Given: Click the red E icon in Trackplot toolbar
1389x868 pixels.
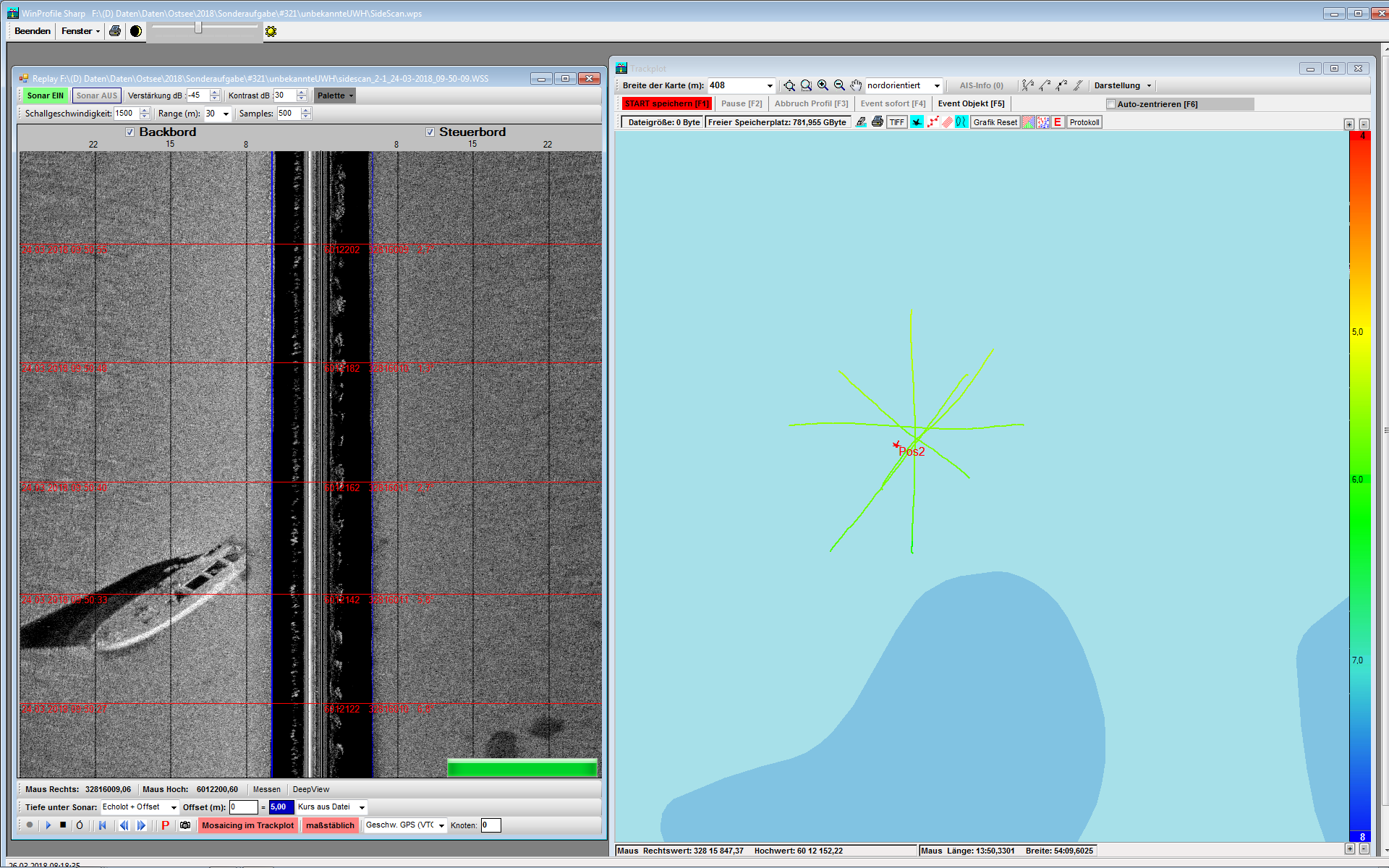Looking at the screenshot, I should point(1058,122).
